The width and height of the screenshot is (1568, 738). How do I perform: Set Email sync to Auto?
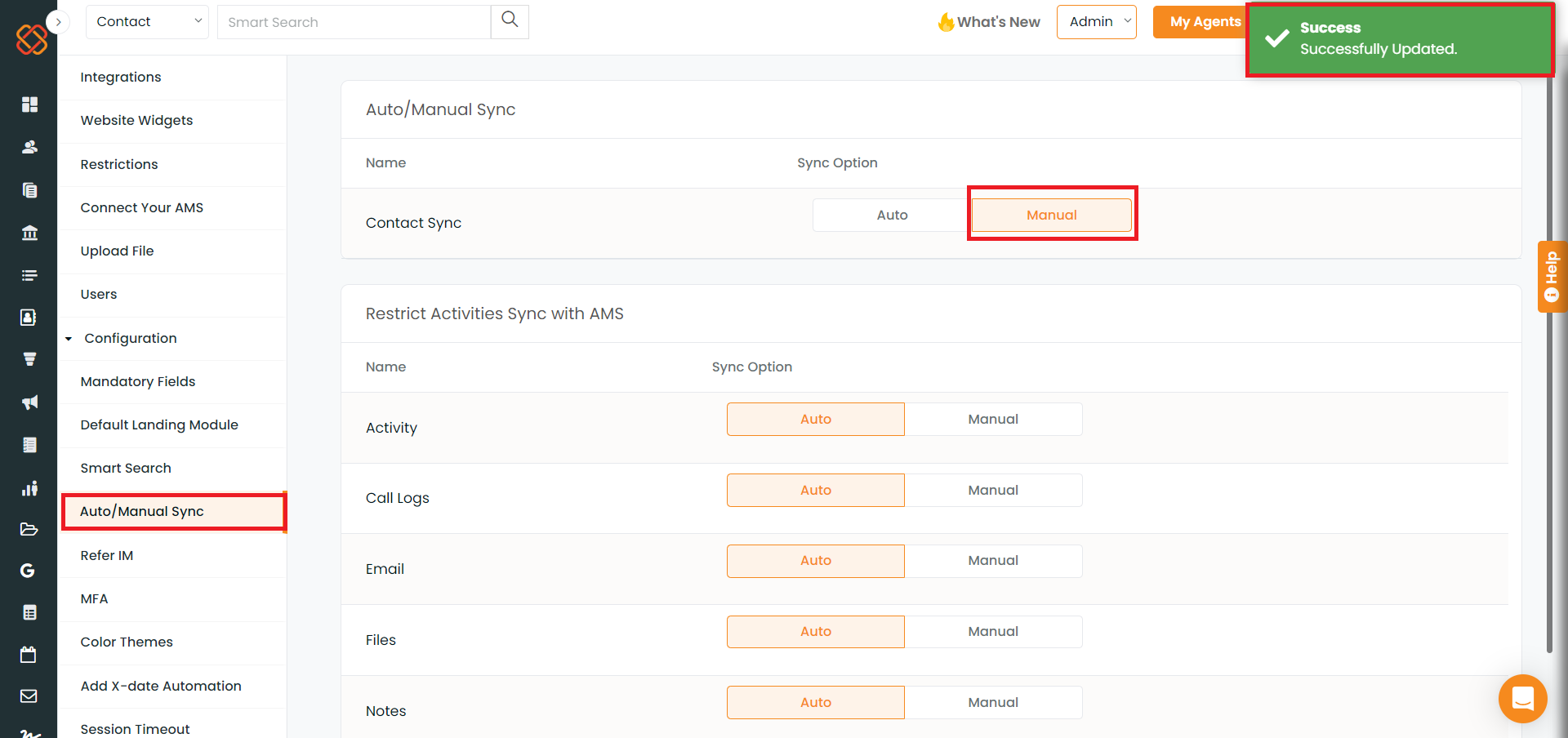pos(815,561)
